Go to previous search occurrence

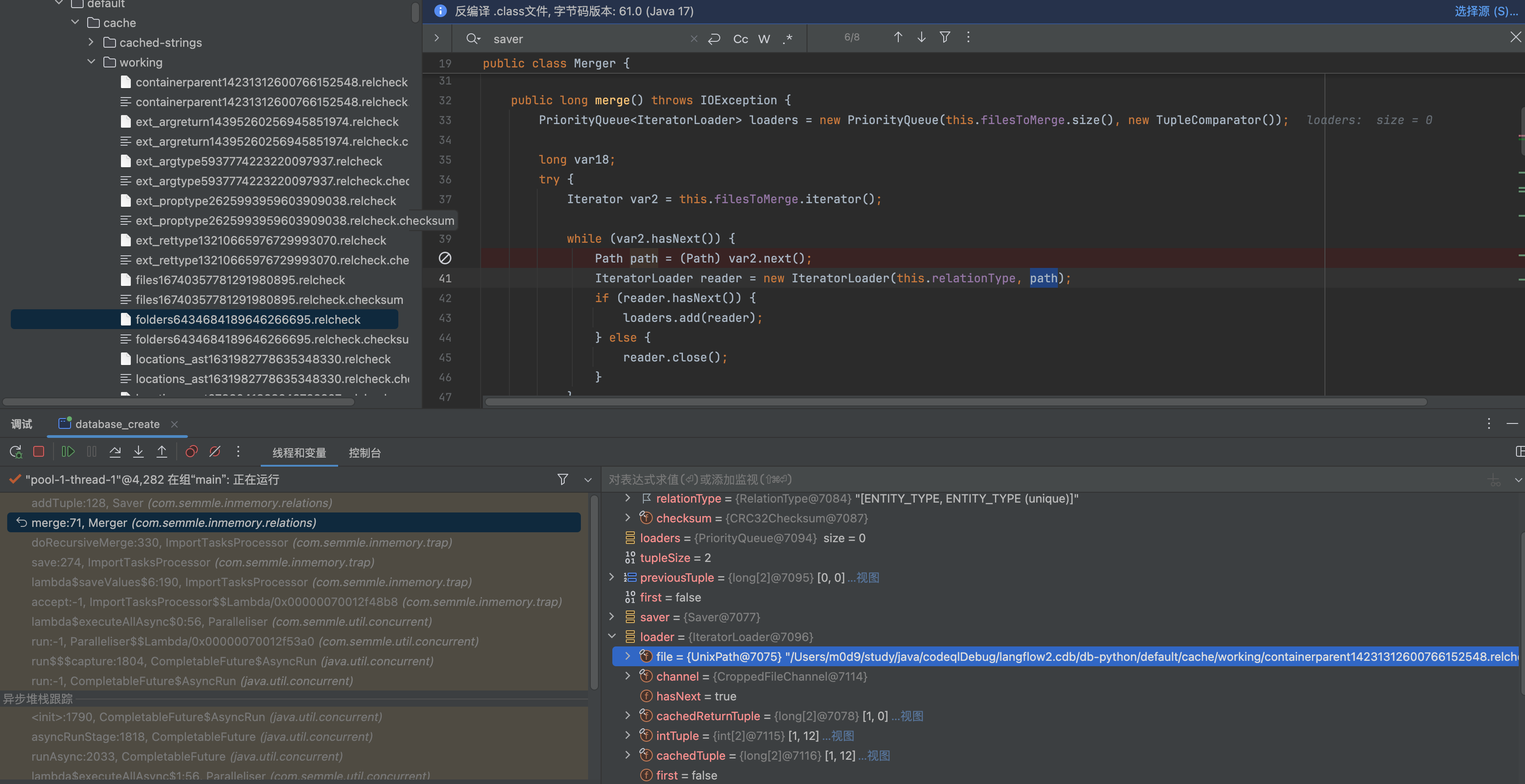897,37
